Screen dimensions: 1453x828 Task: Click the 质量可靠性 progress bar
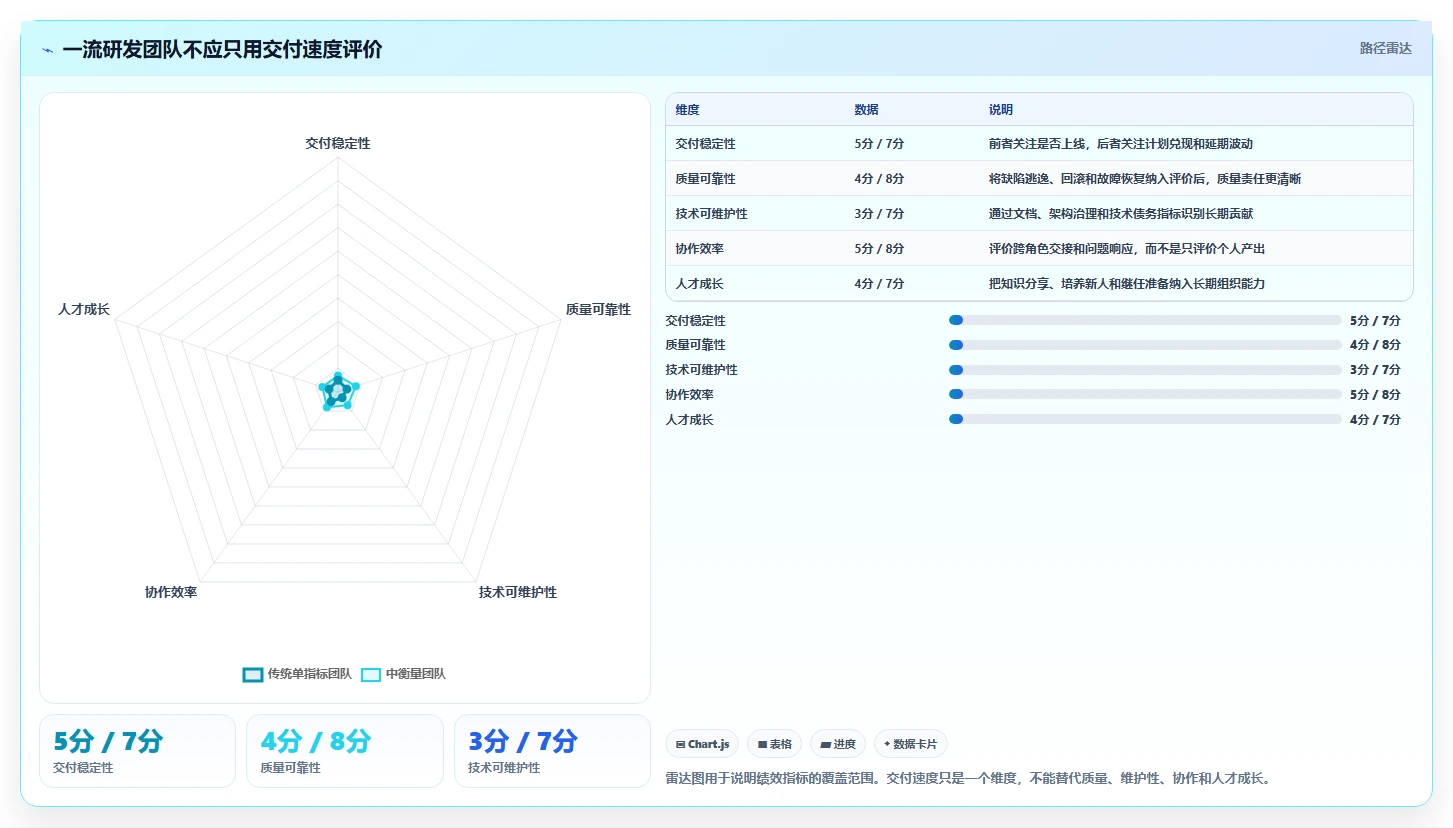click(x=1145, y=345)
